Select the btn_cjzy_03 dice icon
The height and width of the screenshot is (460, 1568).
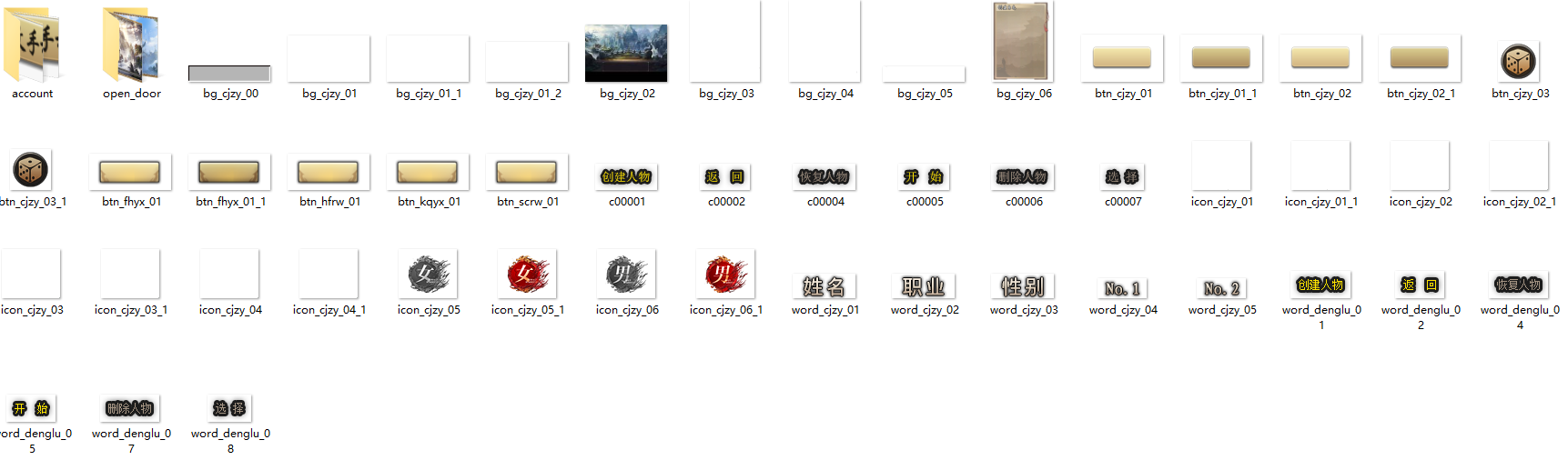click(1519, 62)
